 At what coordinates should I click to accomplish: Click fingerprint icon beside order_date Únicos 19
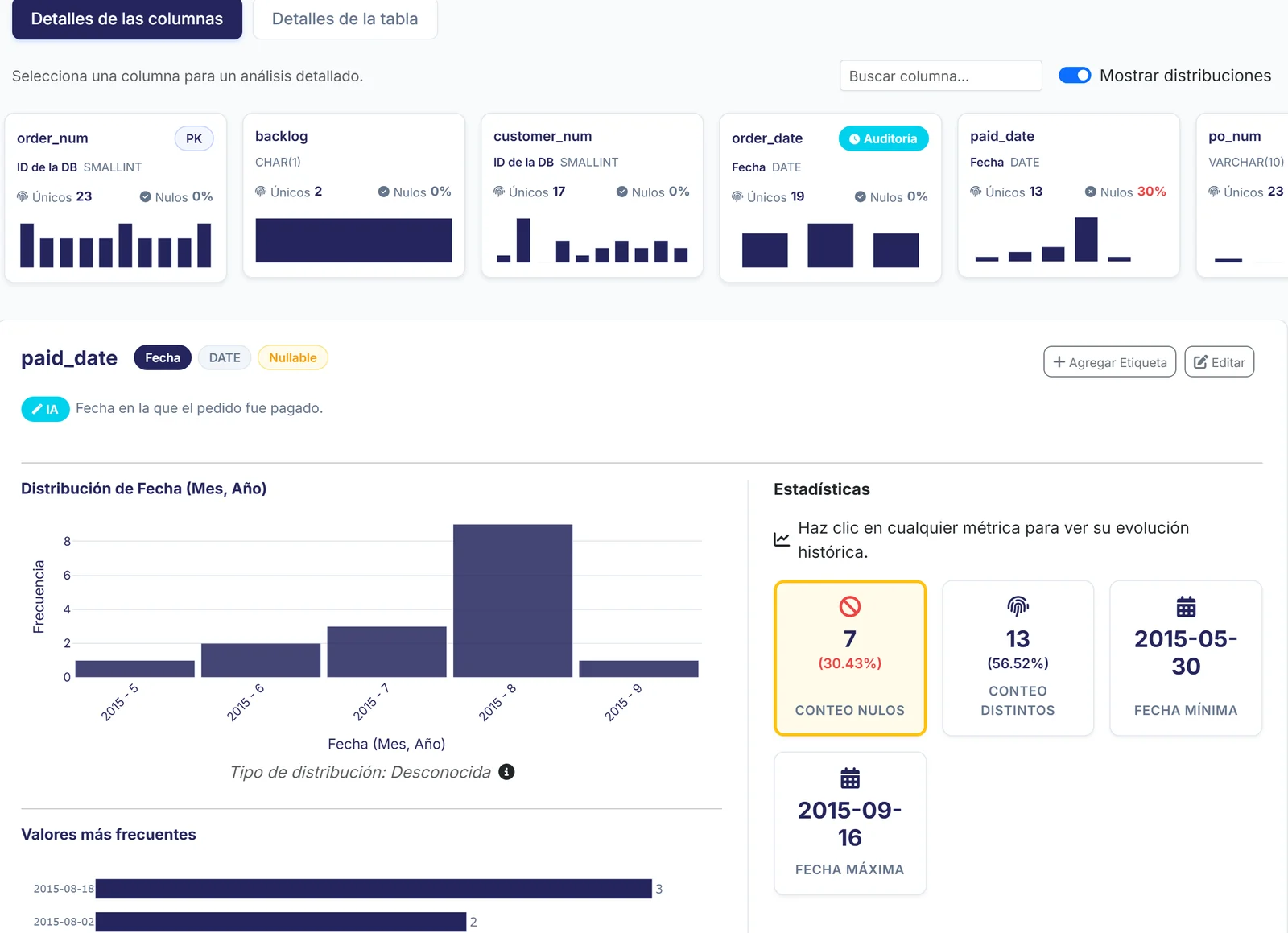[737, 196]
